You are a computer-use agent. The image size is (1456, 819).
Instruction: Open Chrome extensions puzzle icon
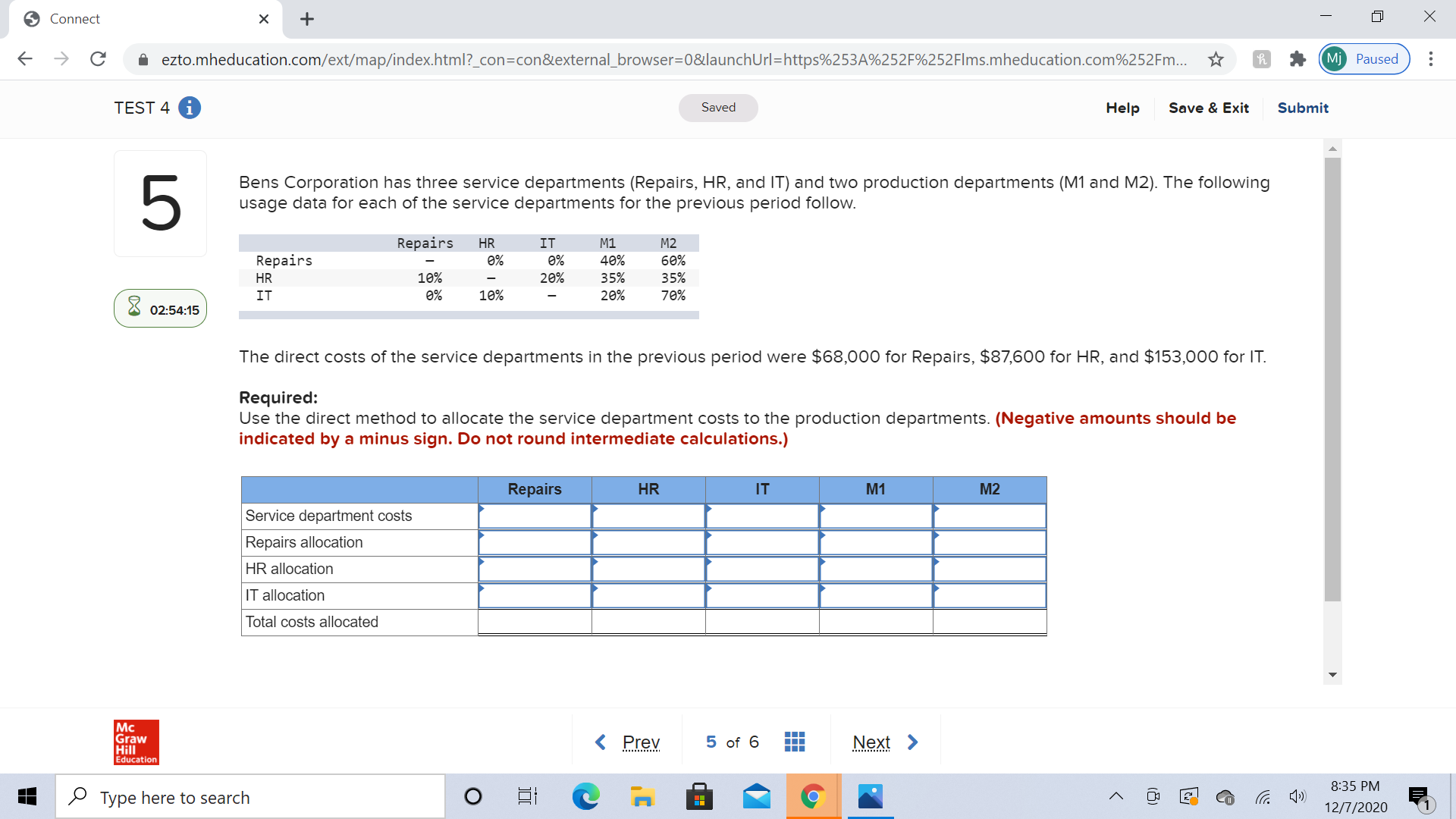click(x=1298, y=59)
